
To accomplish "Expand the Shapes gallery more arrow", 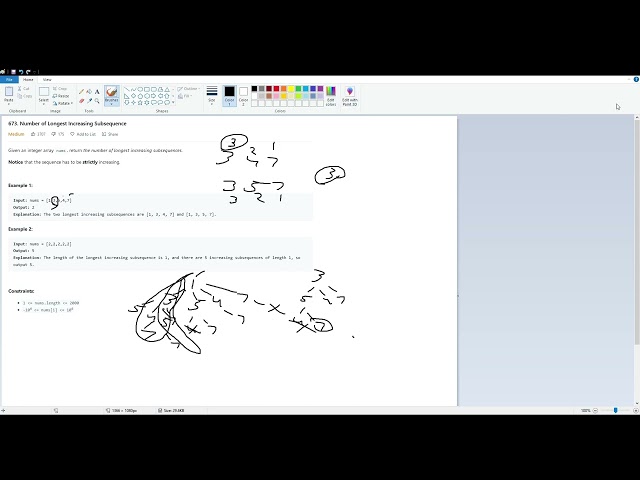I will (173, 102).
